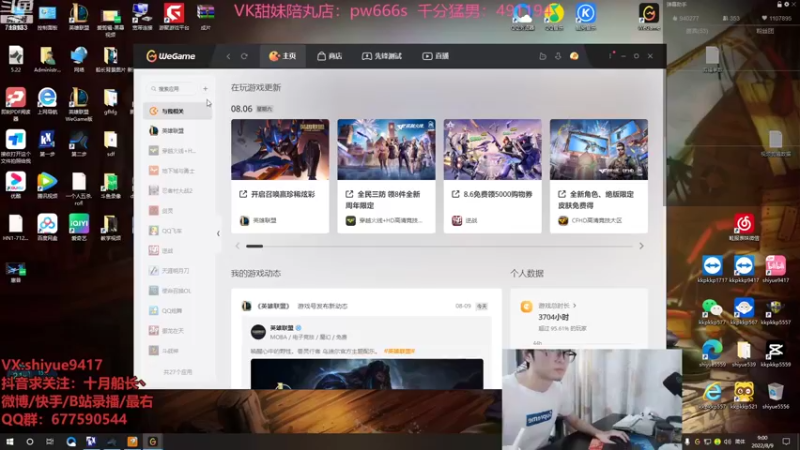This screenshot has width=800, height=450.
Task: Click the WeGame logo in the title bar
Action: pos(171,56)
